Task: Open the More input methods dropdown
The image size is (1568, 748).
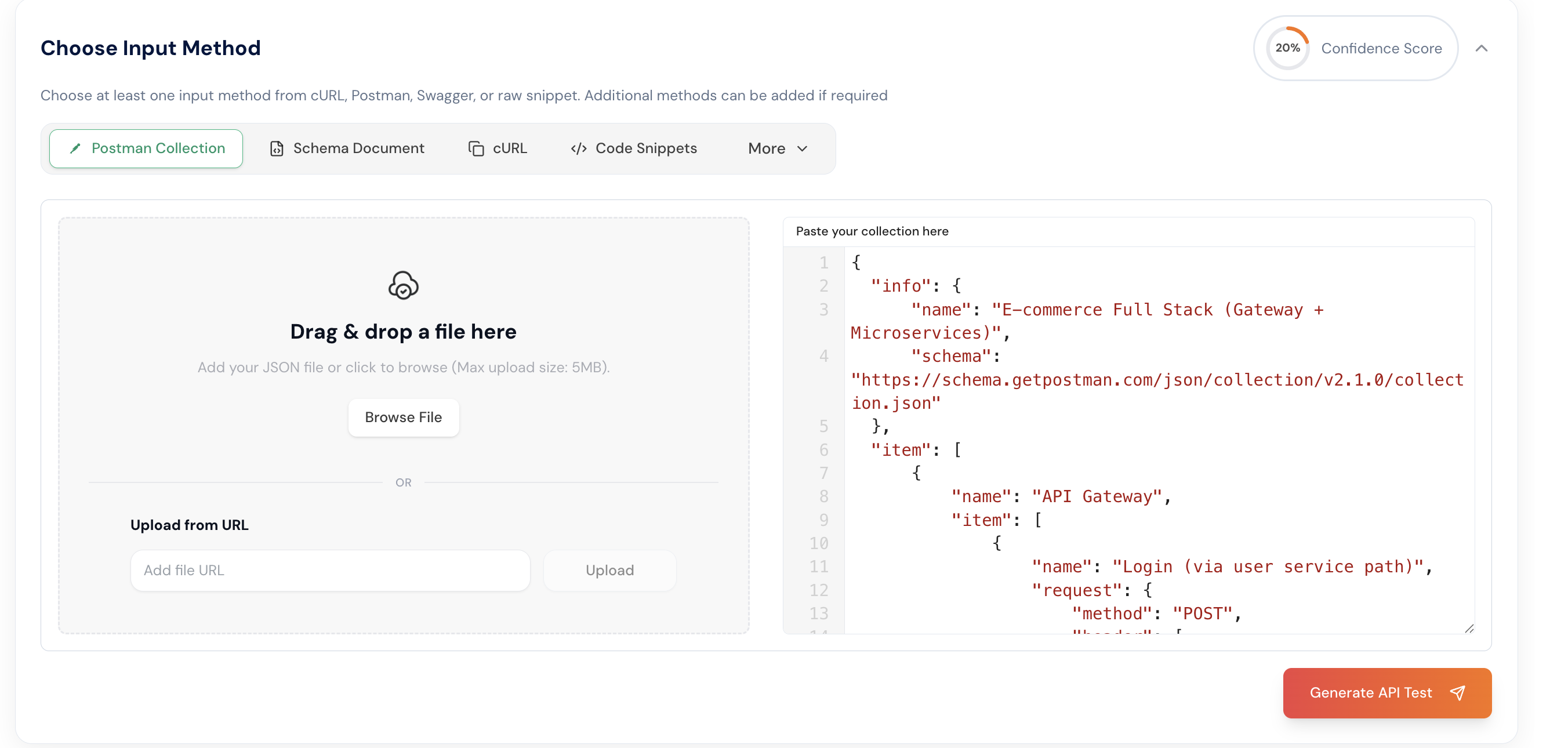Action: (776, 148)
